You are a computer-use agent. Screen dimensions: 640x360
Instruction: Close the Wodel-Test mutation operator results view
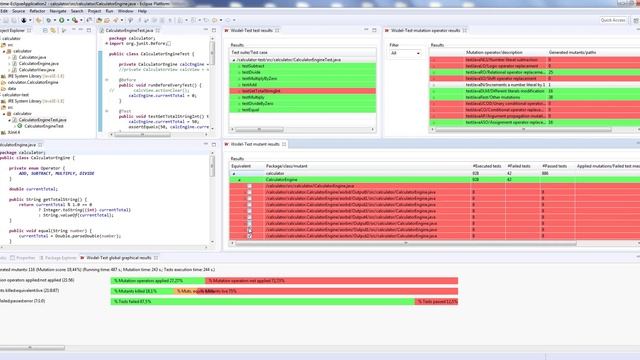[464, 30]
